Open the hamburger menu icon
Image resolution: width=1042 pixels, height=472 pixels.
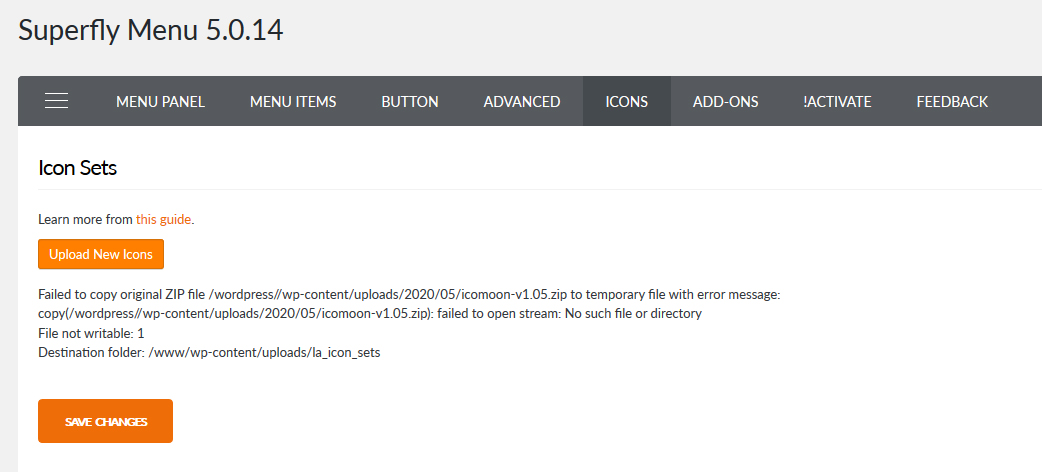click(56, 101)
